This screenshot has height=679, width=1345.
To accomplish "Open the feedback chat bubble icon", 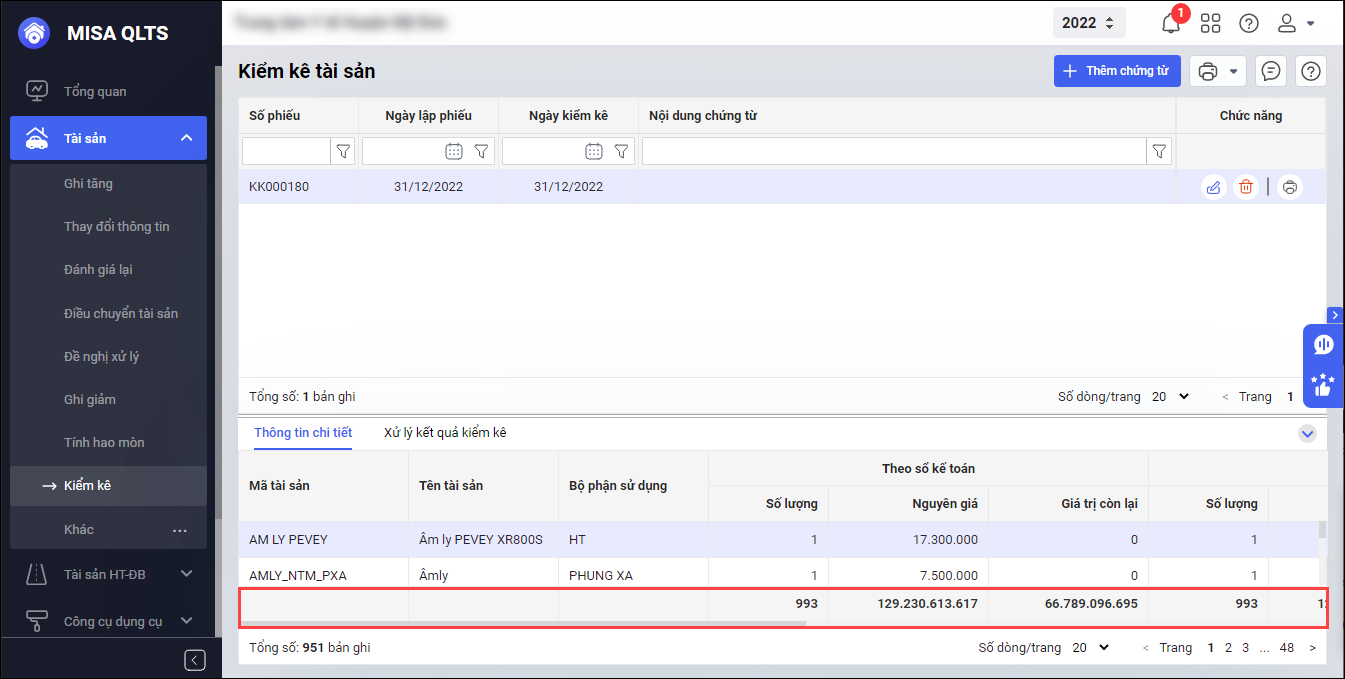I will coord(1271,71).
